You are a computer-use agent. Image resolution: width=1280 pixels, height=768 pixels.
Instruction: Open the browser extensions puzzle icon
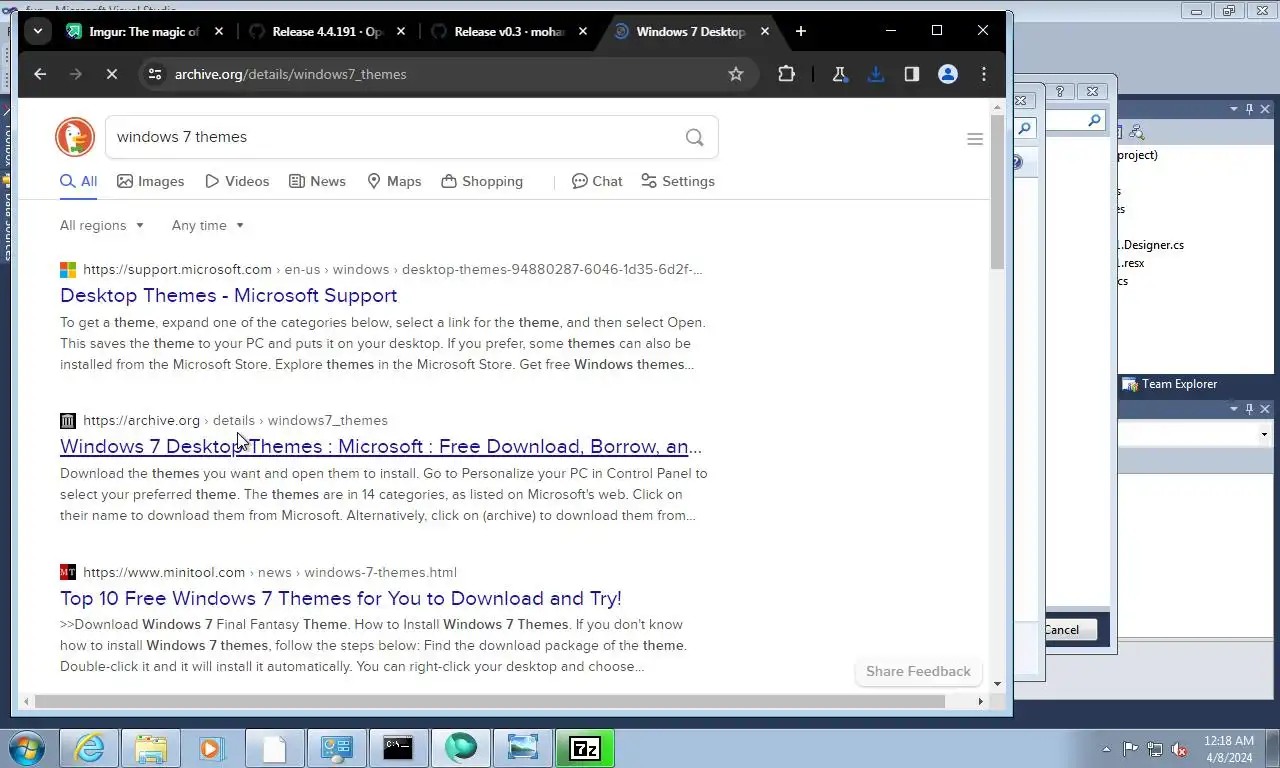786,74
